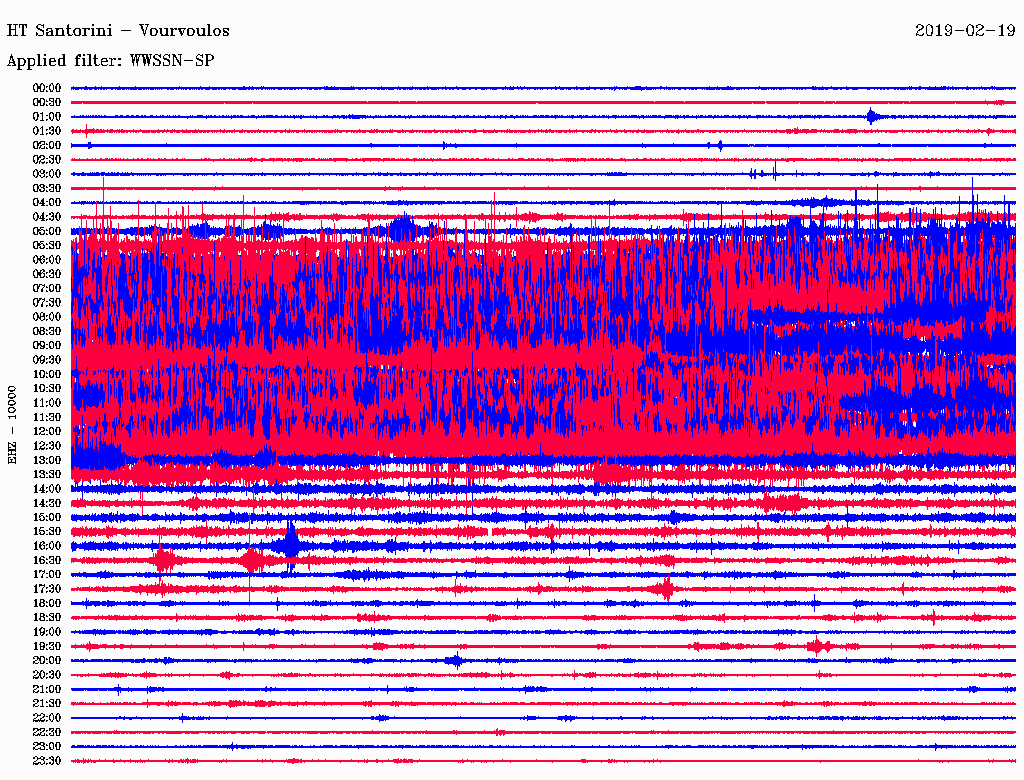Viewport: 1024px width, 780px height.
Task: Click the 03:00 time label
Action: coord(47,174)
